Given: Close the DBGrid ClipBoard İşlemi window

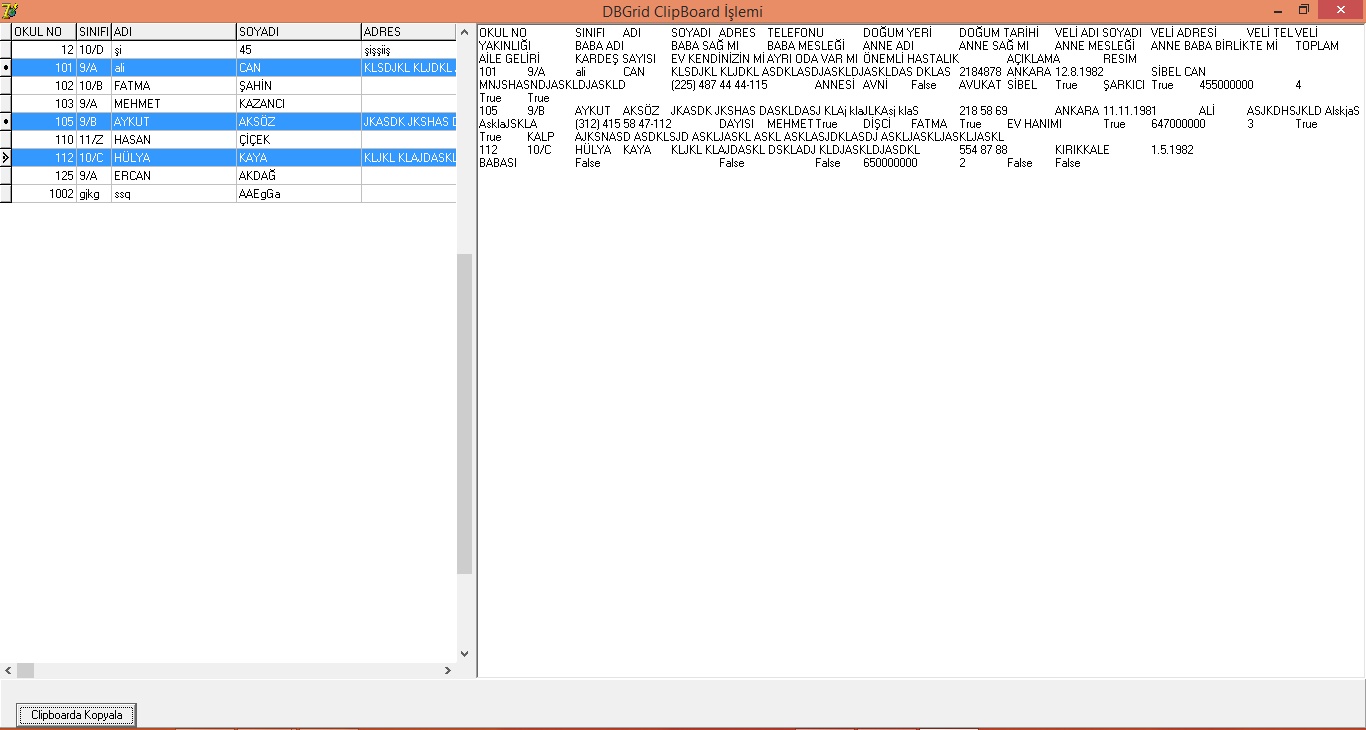Looking at the screenshot, I should pyautogui.click(x=1340, y=10).
